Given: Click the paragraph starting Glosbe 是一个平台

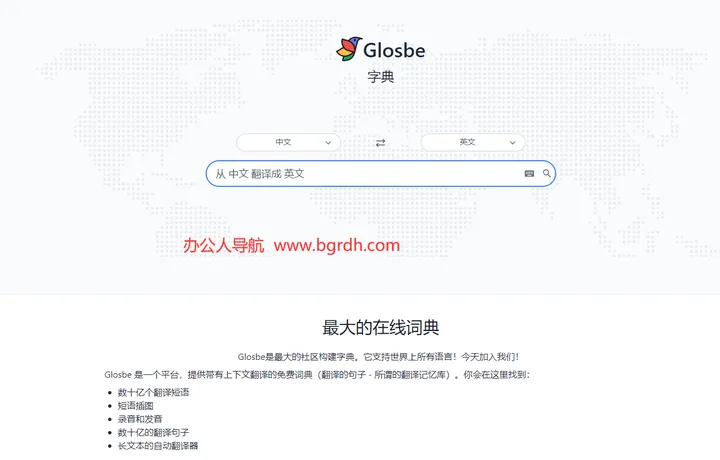Looking at the screenshot, I should click(x=317, y=375).
